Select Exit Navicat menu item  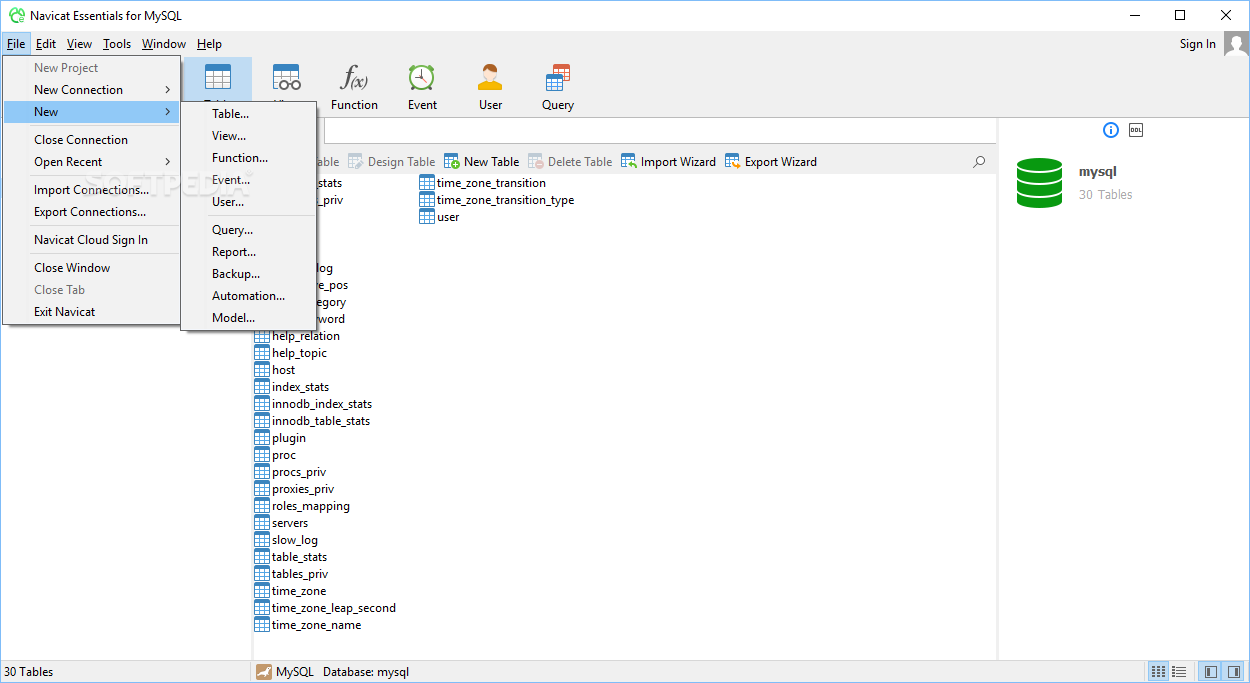pyautogui.click(x=92, y=312)
